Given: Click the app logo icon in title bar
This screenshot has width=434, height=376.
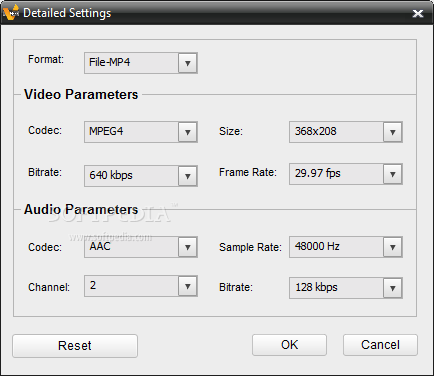Looking at the screenshot, I should (11, 12).
